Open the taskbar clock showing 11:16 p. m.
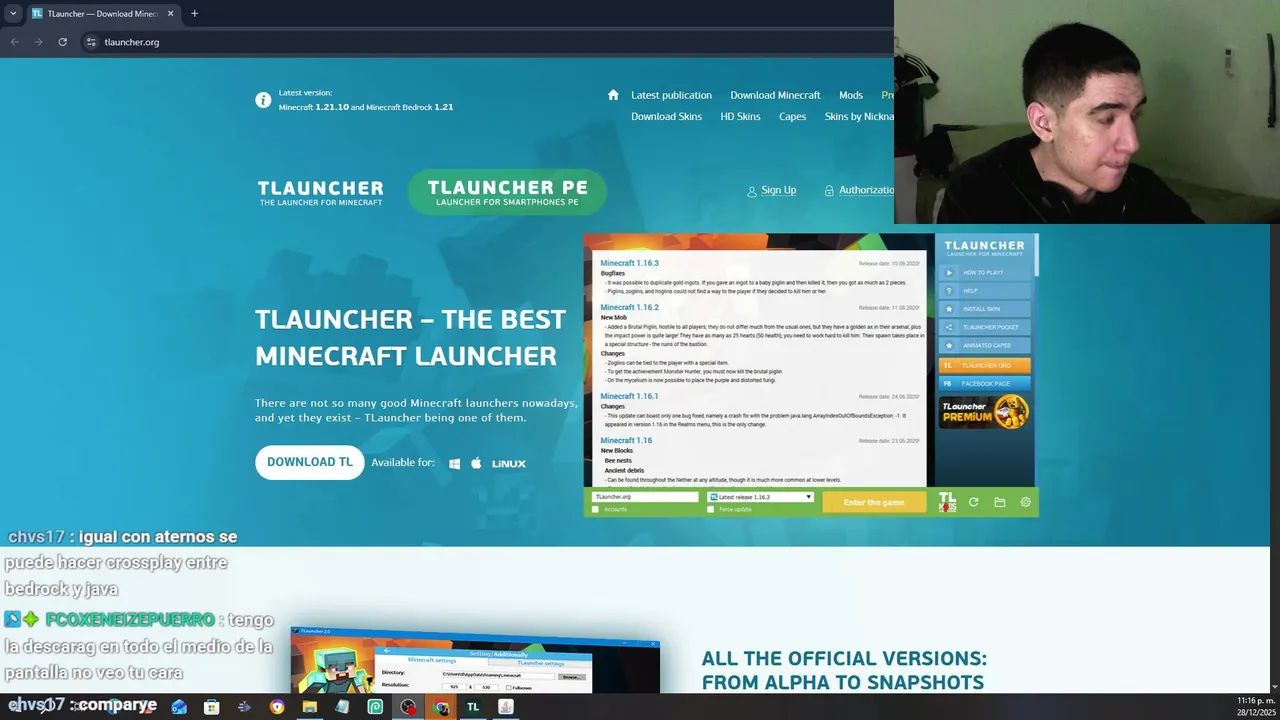Viewport: 1280px width, 720px height. [1255, 706]
